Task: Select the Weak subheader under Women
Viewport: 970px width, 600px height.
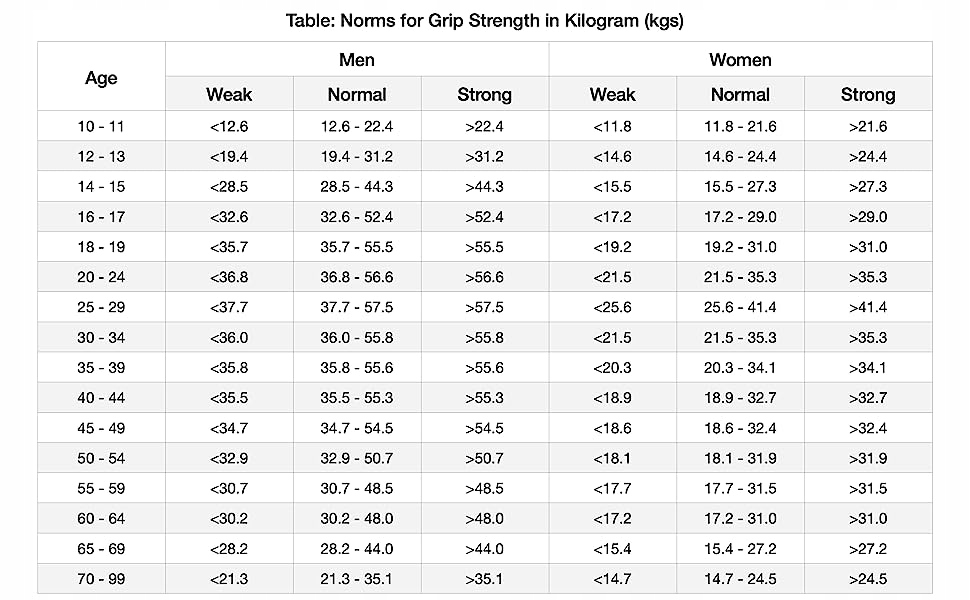Action: [612, 95]
